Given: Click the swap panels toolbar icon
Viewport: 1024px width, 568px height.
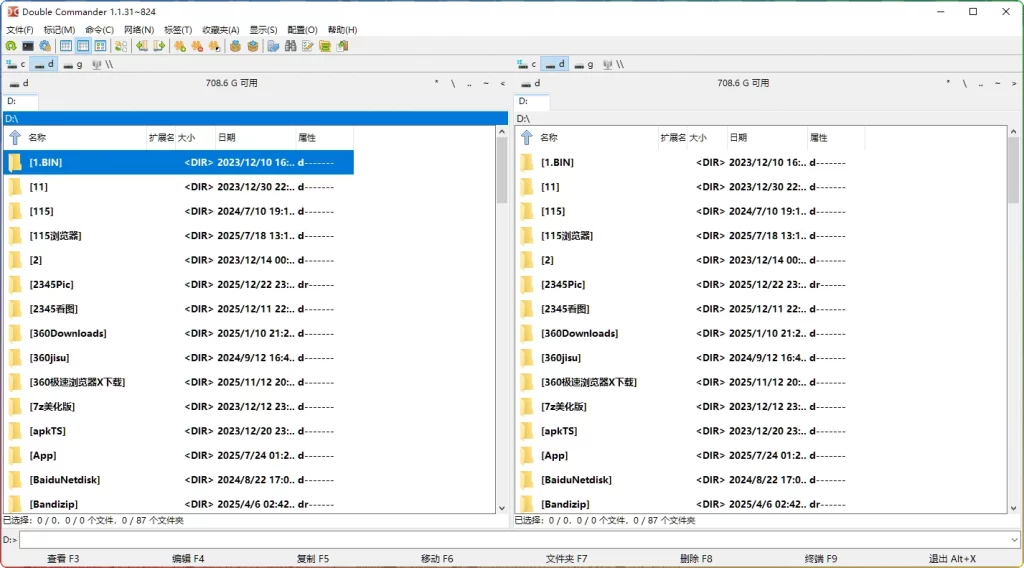Looking at the screenshot, I should click(121, 46).
